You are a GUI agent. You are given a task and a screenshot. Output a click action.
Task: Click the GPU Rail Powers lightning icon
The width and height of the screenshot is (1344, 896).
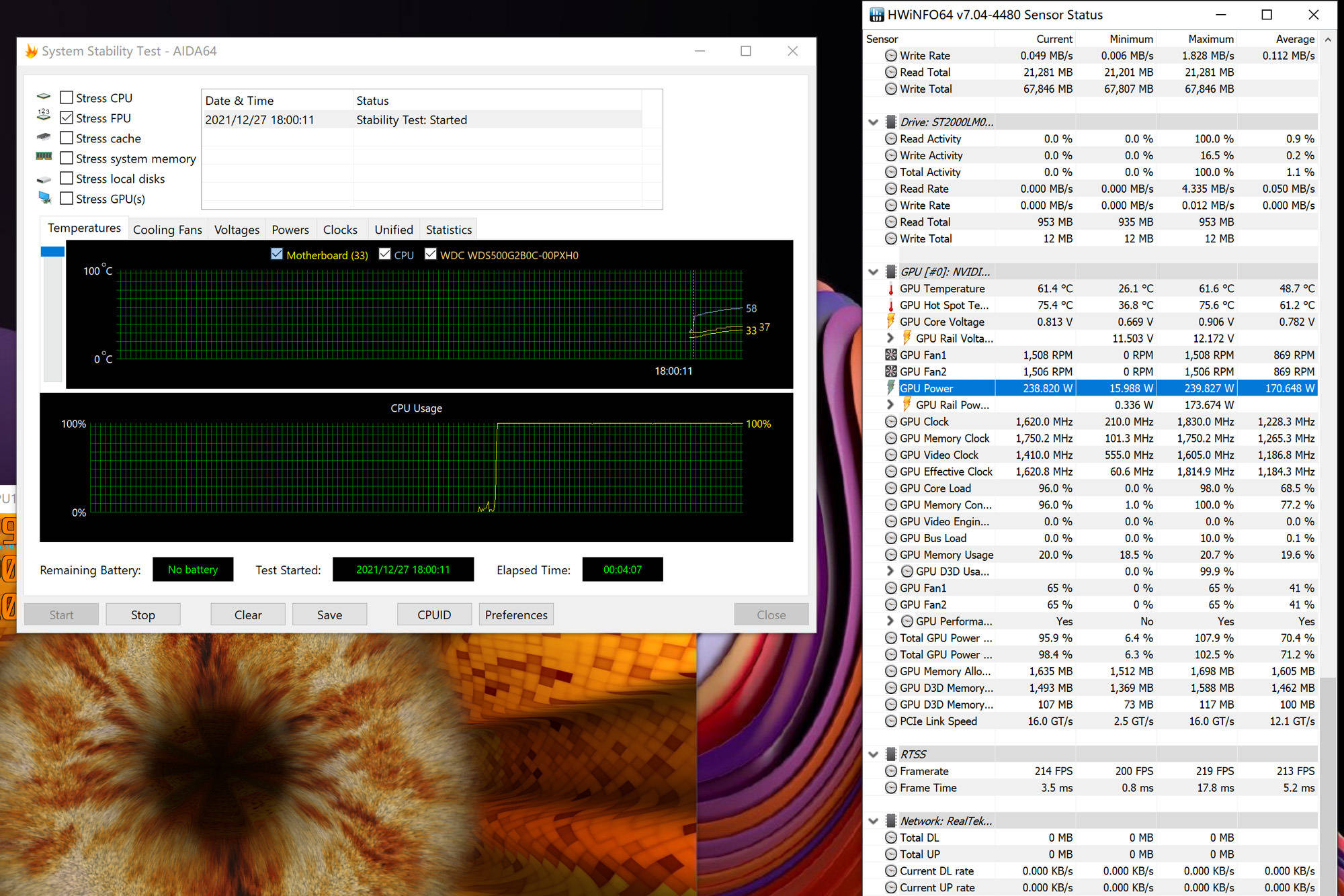(x=907, y=405)
